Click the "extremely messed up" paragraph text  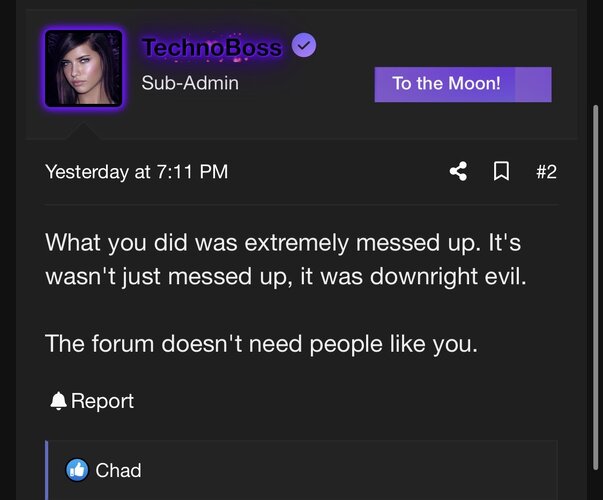280,244
